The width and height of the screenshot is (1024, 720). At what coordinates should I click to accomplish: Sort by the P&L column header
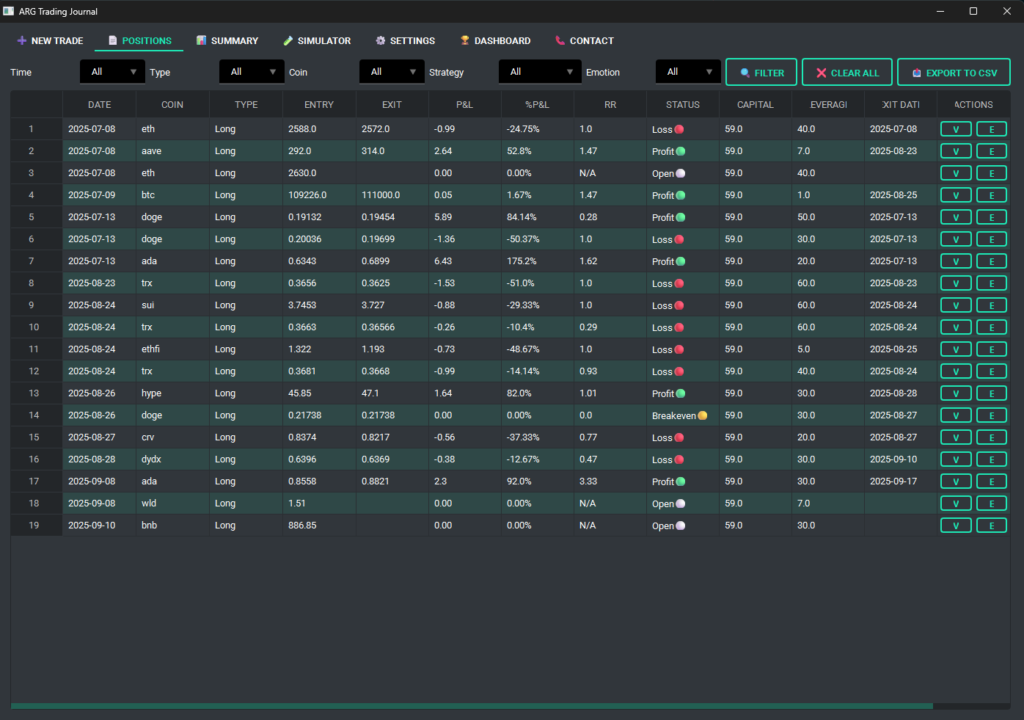tap(464, 104)
